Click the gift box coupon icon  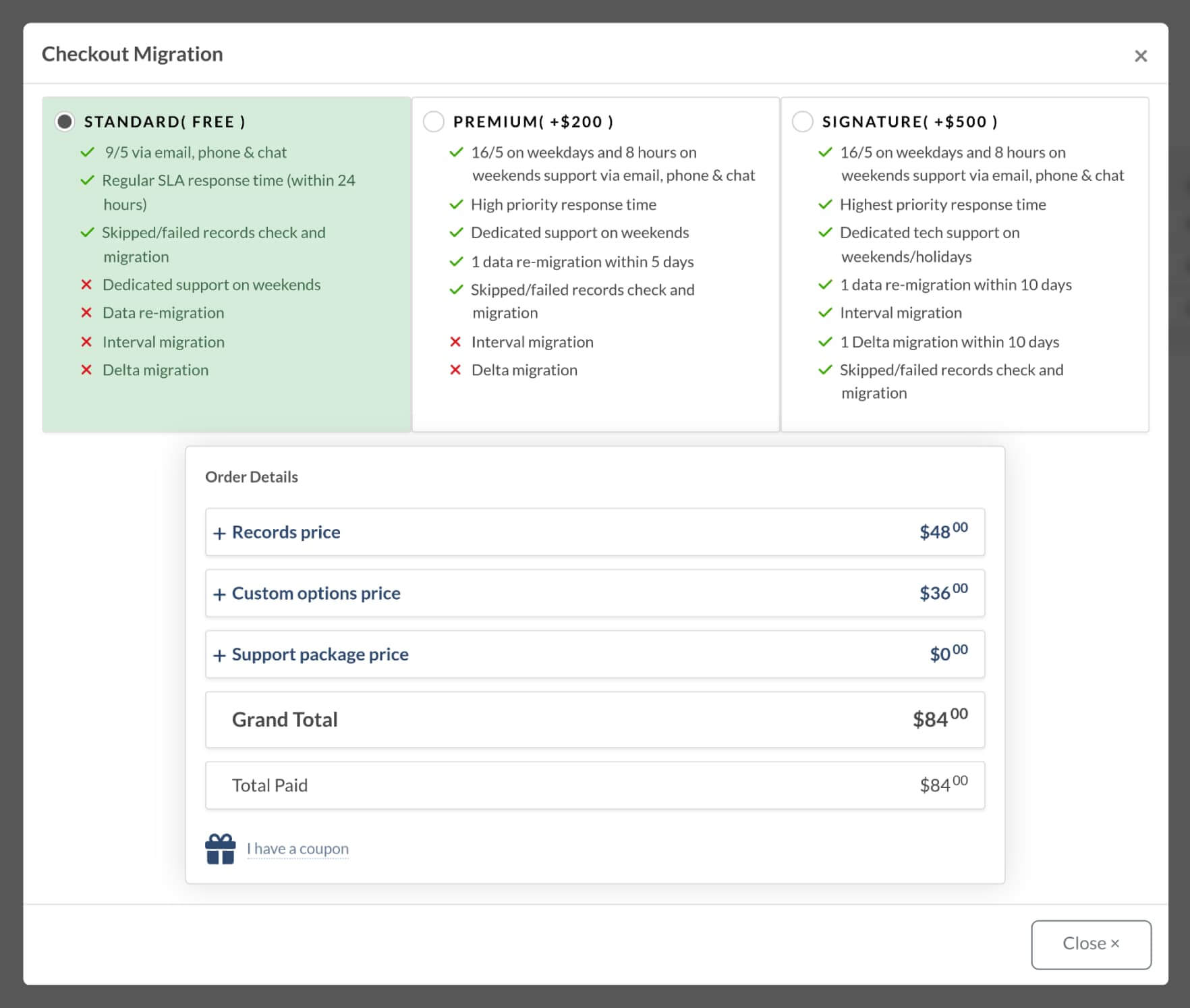[220, 849]
